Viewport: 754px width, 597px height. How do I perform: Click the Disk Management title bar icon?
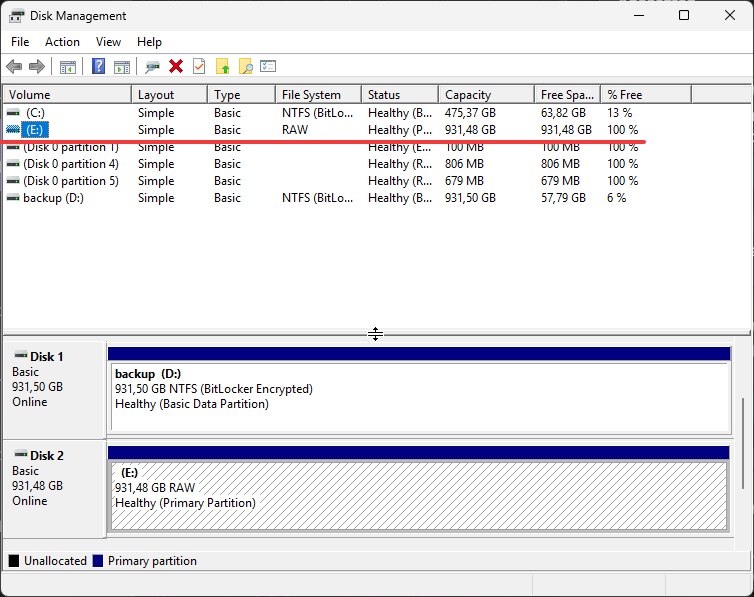[x=16, y=16]
